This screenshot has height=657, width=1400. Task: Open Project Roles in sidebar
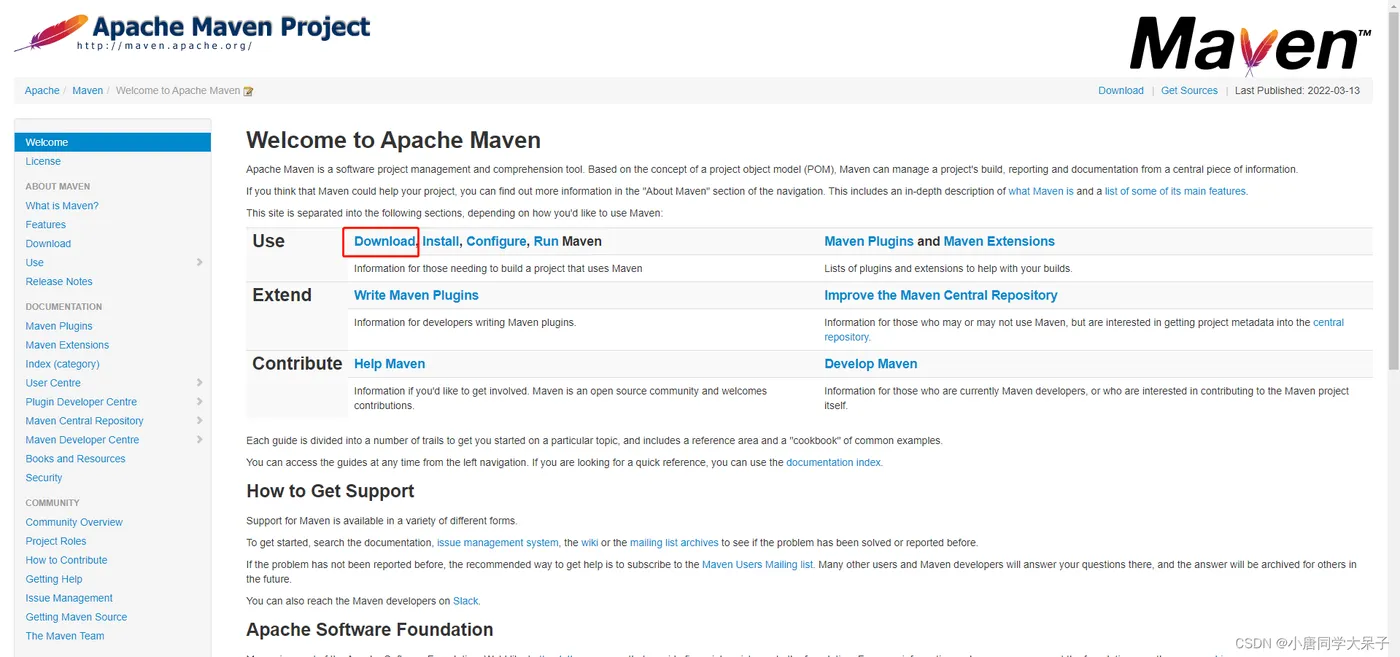coord(56,541)
